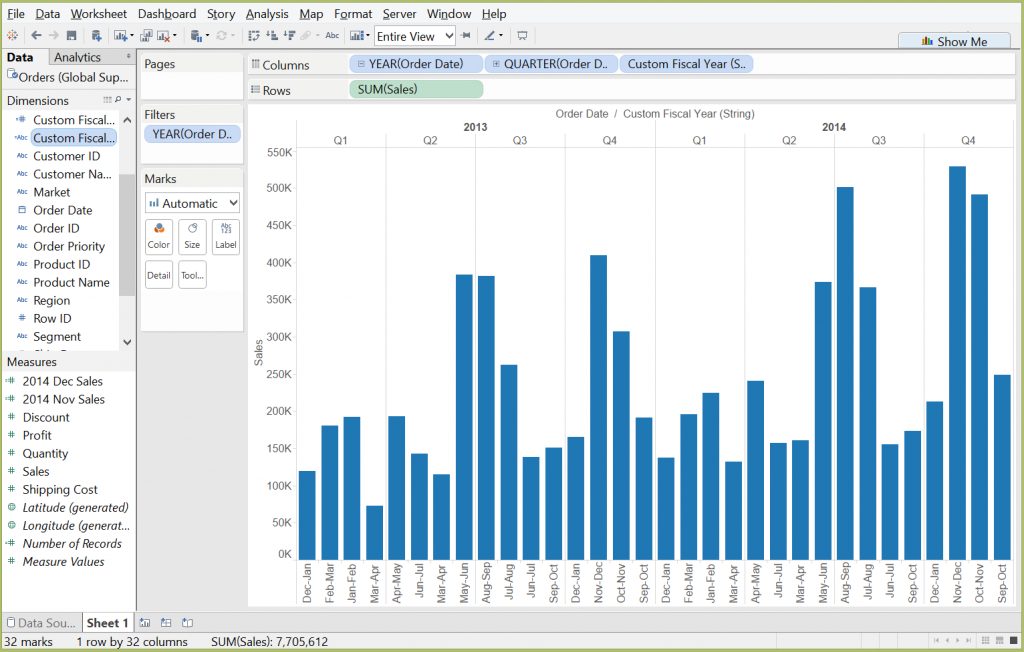Open the File menu
Image resolution: width=1024 pixels, height=652 pixels.
(16, 14)
